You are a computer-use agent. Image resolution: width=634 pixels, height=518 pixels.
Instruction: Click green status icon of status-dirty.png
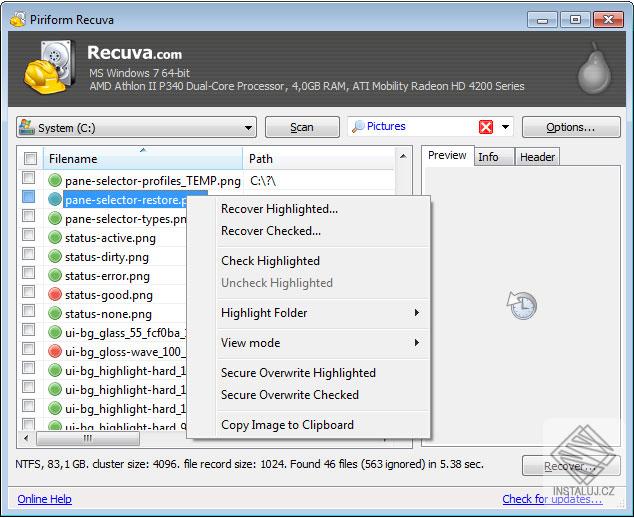(x=55, y=256)
